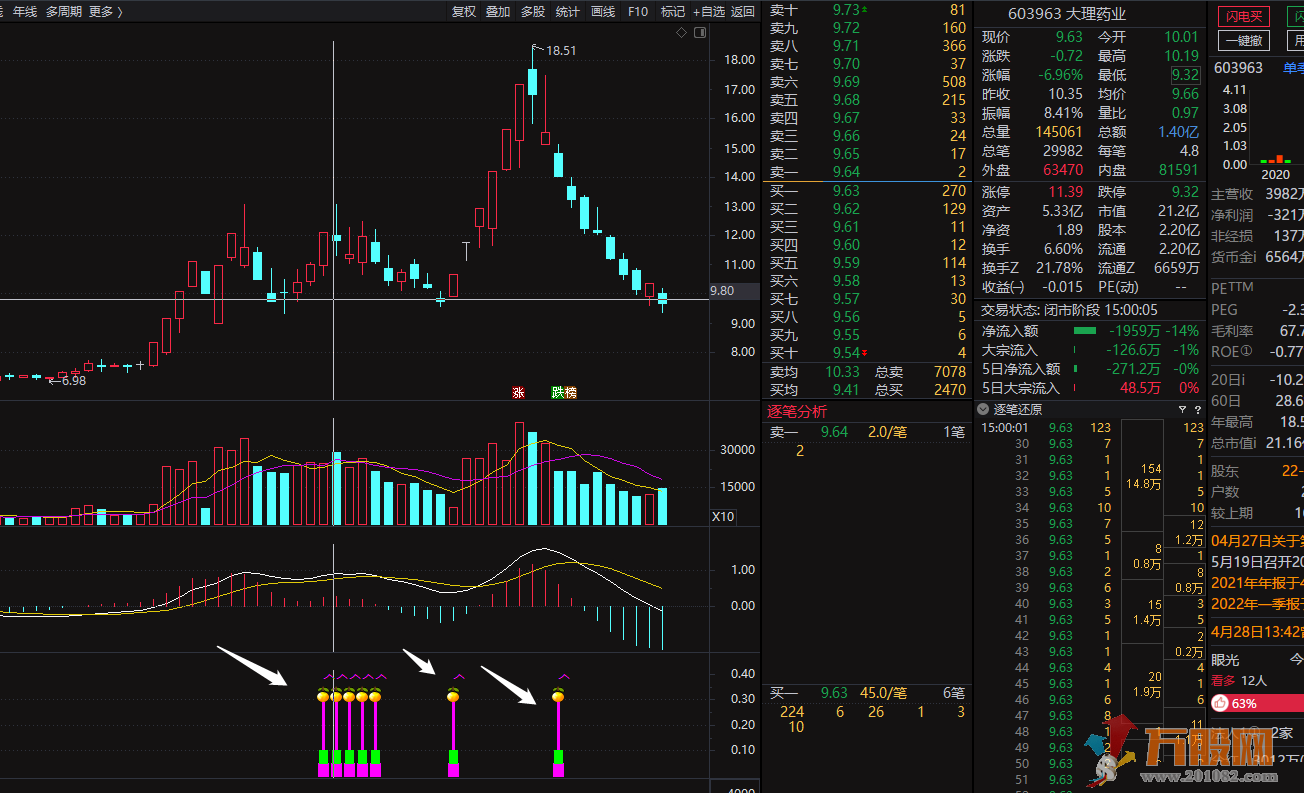The image size is (1304, 793).
Task: Add stock with +自选 button
Action: 708,11
